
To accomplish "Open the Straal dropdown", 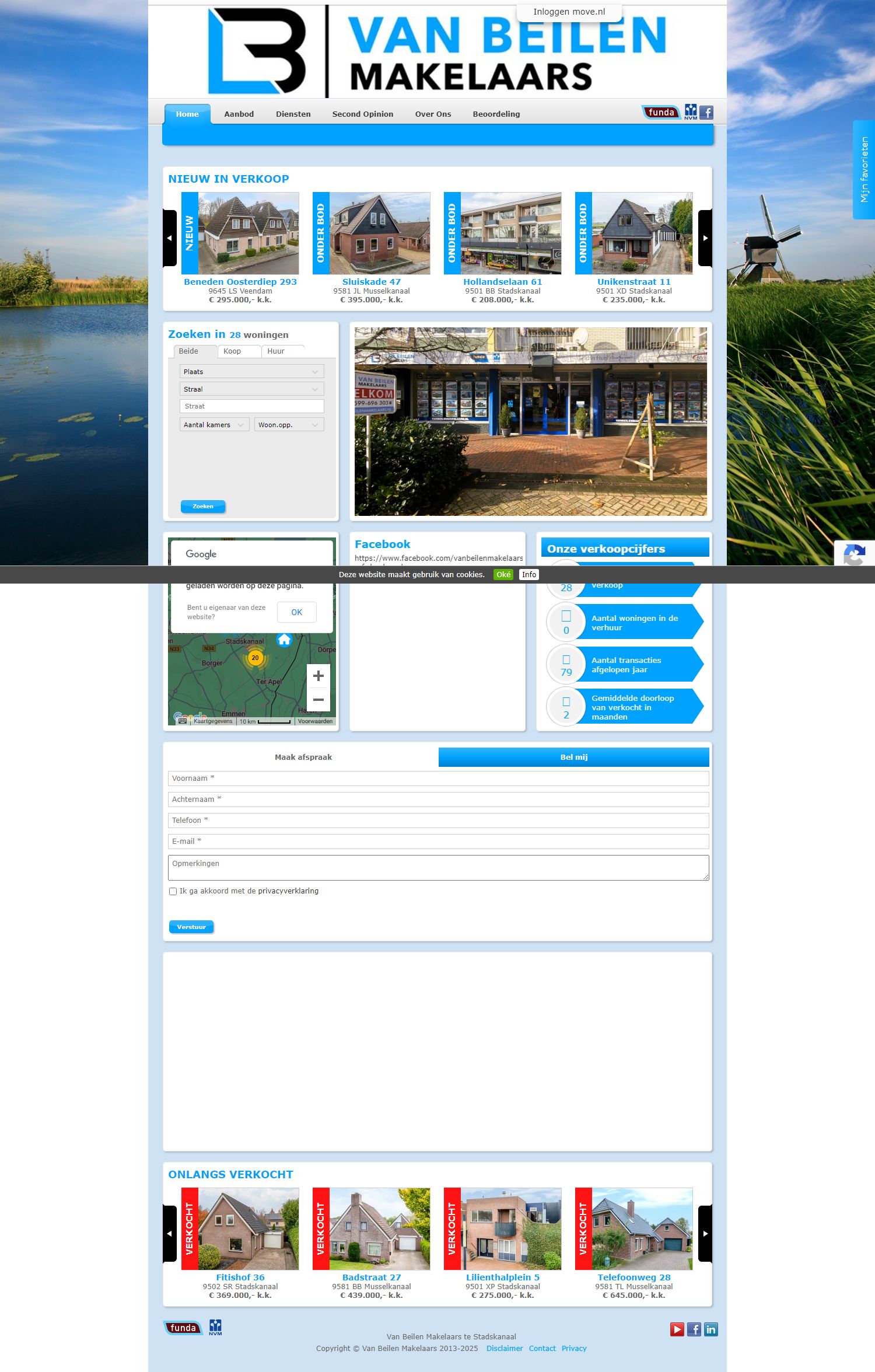I will point(251,389).
